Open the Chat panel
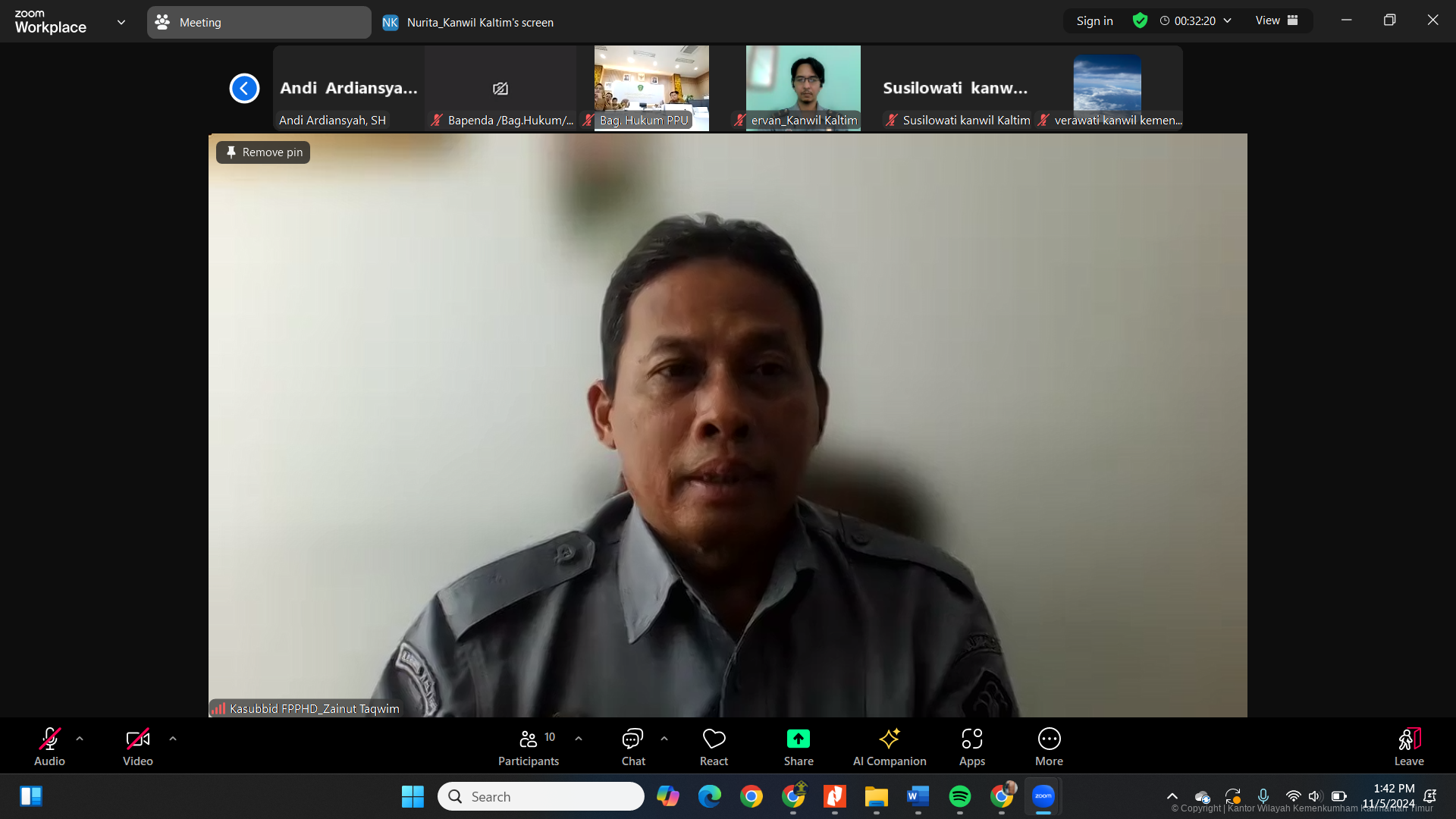1456x819 pixels. coord(633,747)
